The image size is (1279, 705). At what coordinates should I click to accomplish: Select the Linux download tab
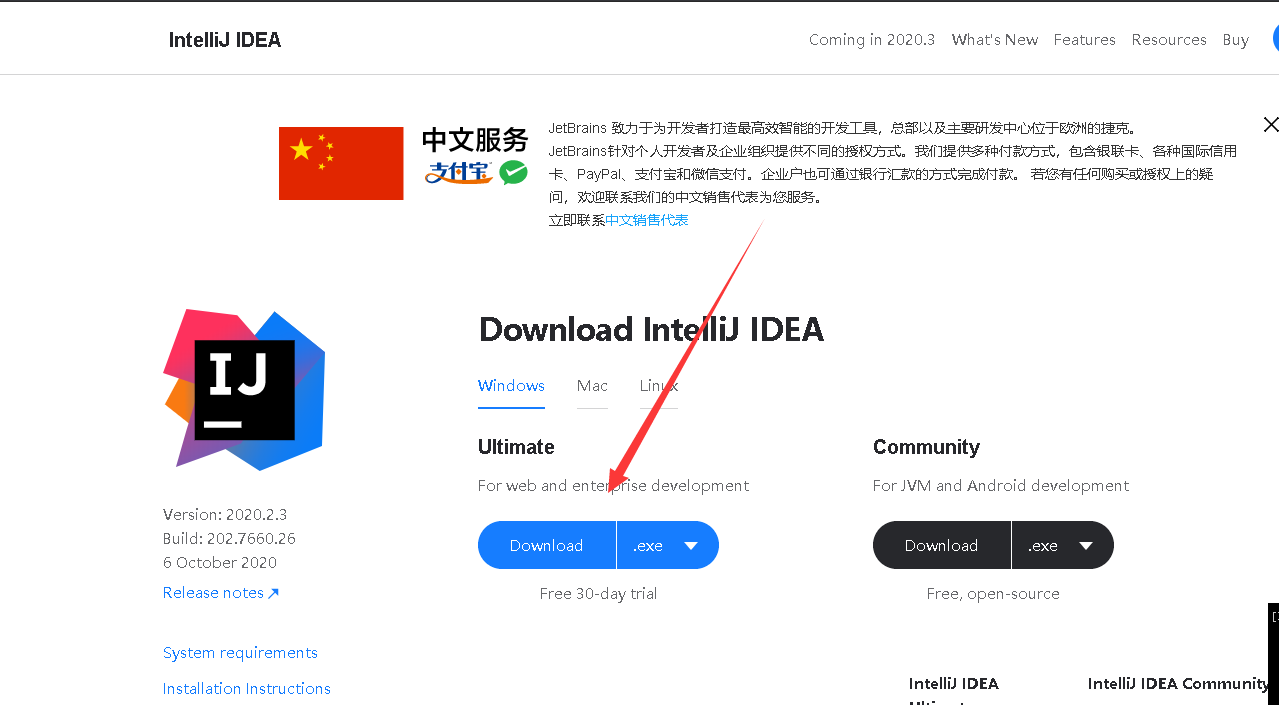click(x=658, y=386)
